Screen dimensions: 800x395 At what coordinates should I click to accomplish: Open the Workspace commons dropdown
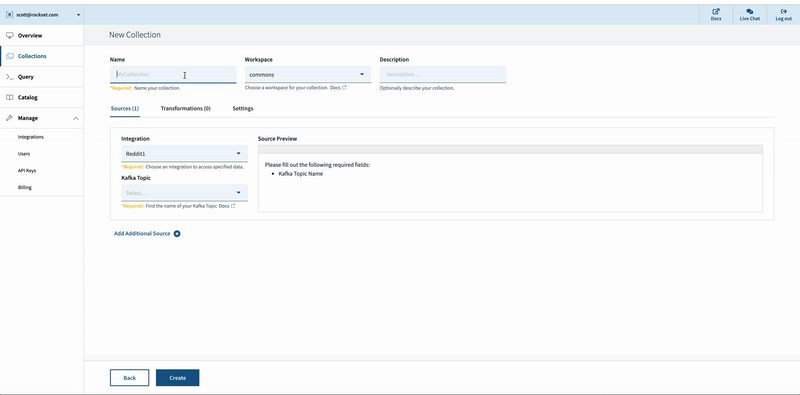tap(308, 75)
